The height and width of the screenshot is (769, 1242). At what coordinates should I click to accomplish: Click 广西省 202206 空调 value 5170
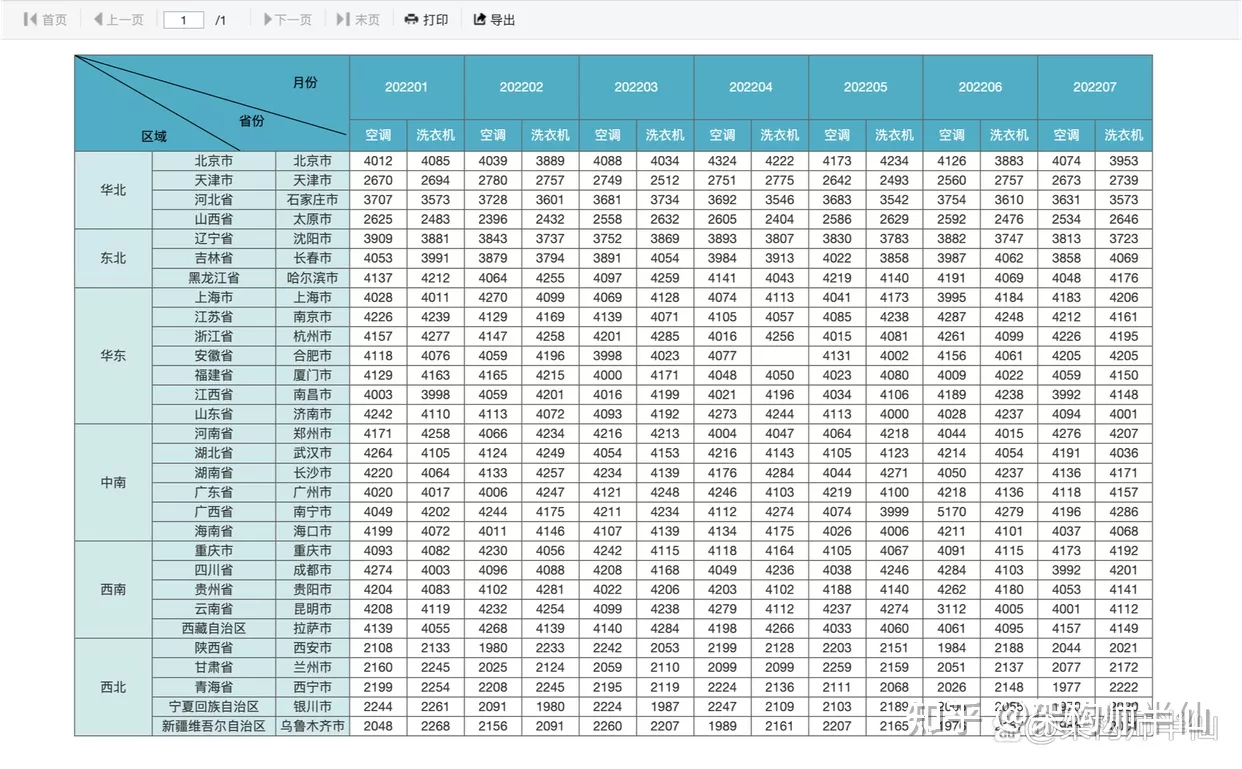(952, 512)
